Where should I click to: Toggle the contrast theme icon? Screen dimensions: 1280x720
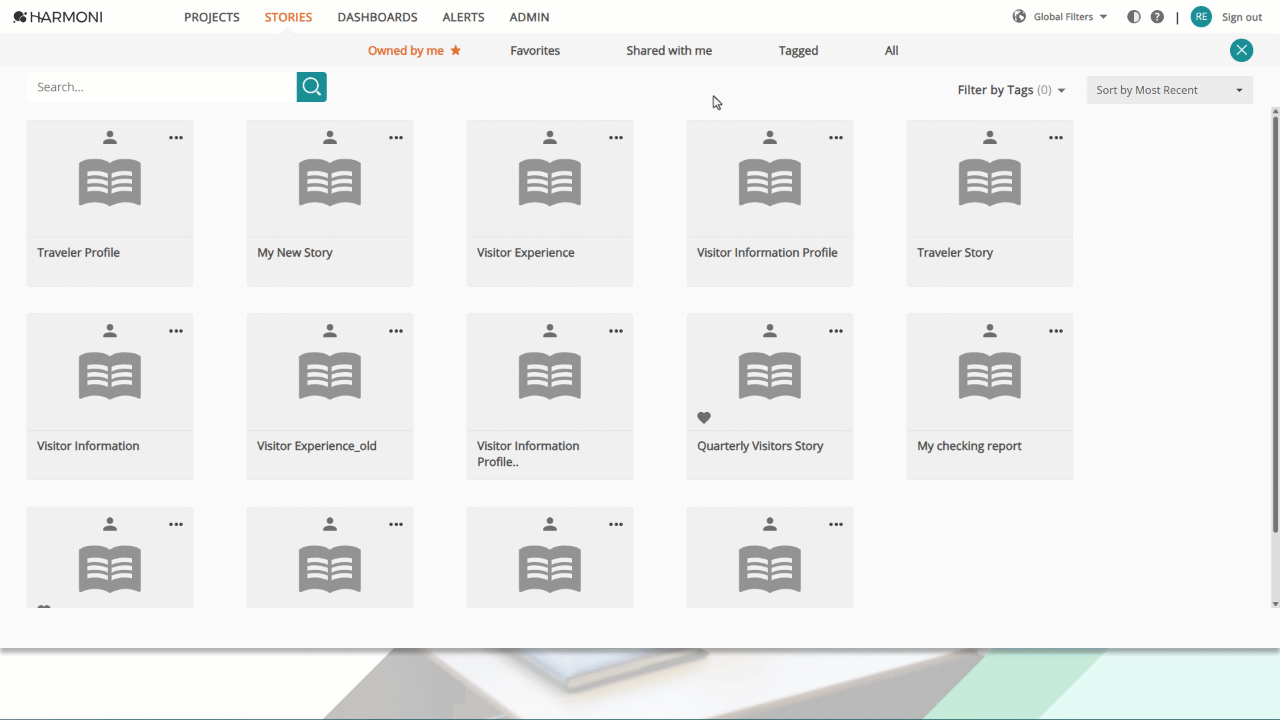coord(1134,17)
